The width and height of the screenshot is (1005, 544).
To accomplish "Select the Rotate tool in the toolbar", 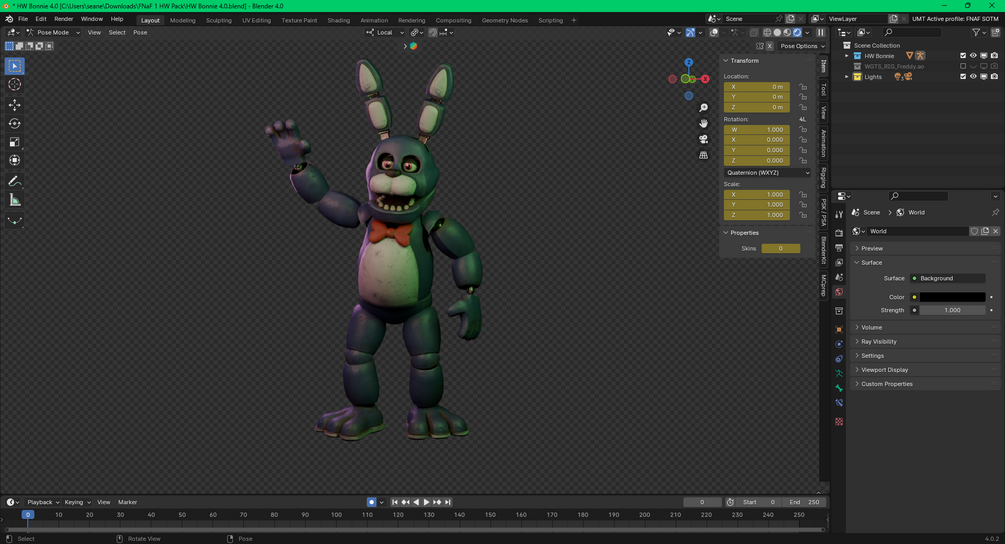I will click(14, 124).
